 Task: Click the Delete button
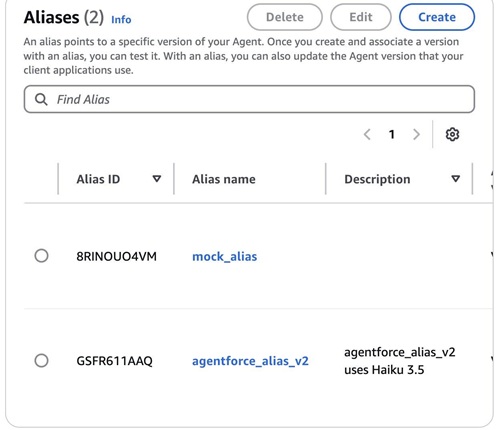click(x=285, y=17)
